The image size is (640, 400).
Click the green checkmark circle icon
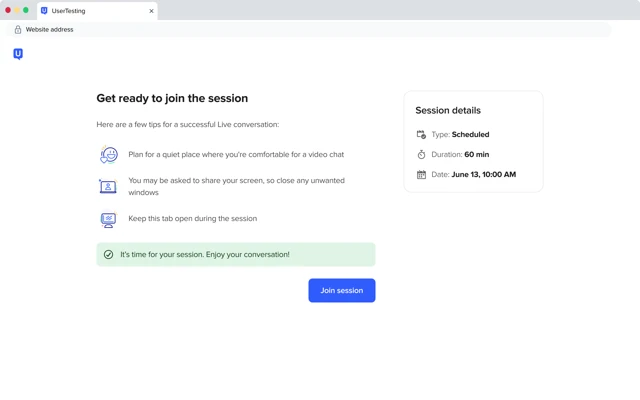pos(108,255)
